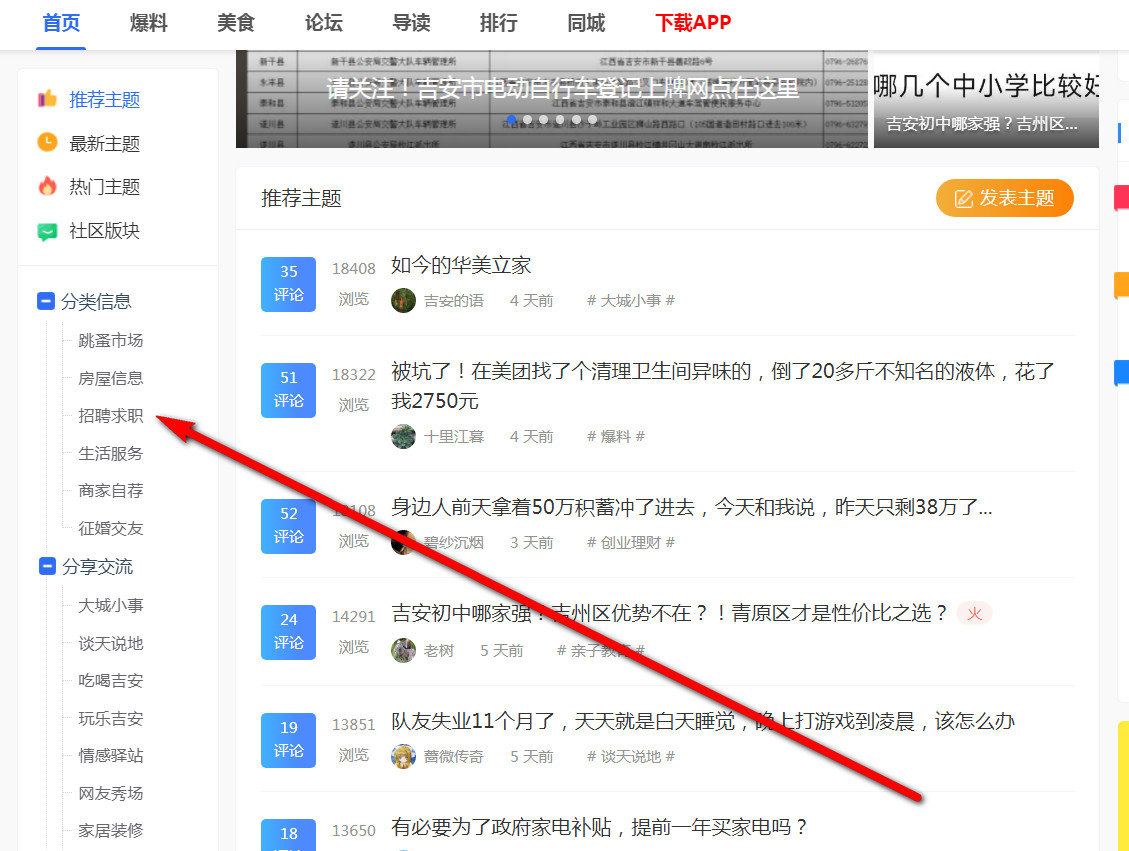The height and width of the screenshot is (851, 1129).
Task: Select 推荐主题 in the sidebar
Action: point(104,99)
